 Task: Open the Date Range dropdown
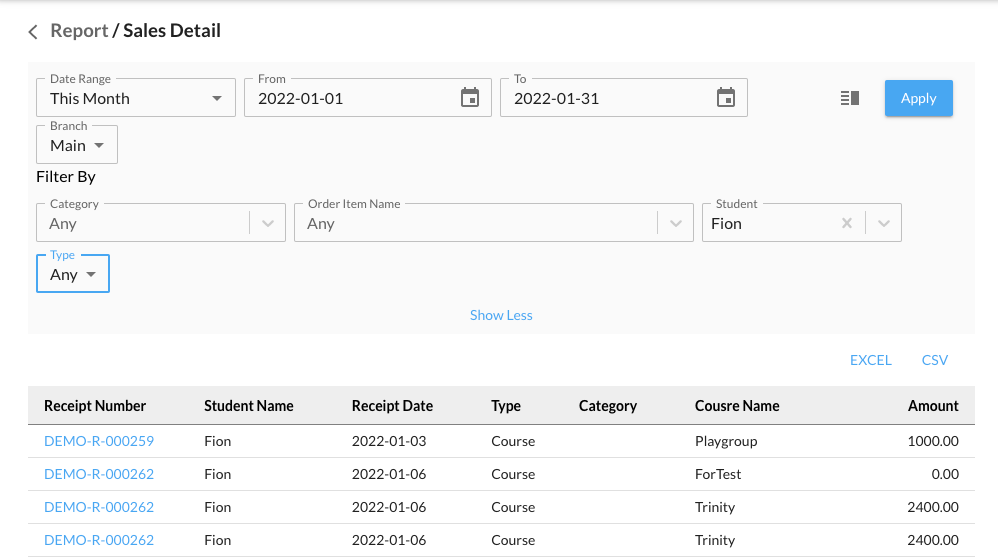click(x=136, y=98)
